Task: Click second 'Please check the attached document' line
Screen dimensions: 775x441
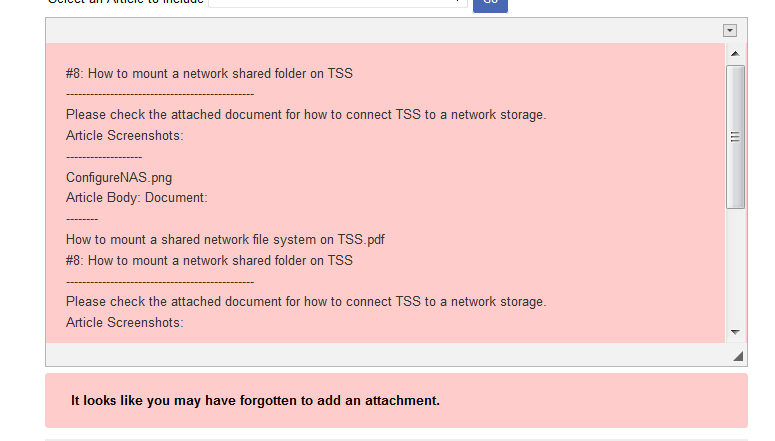Action: click(306, 302)
